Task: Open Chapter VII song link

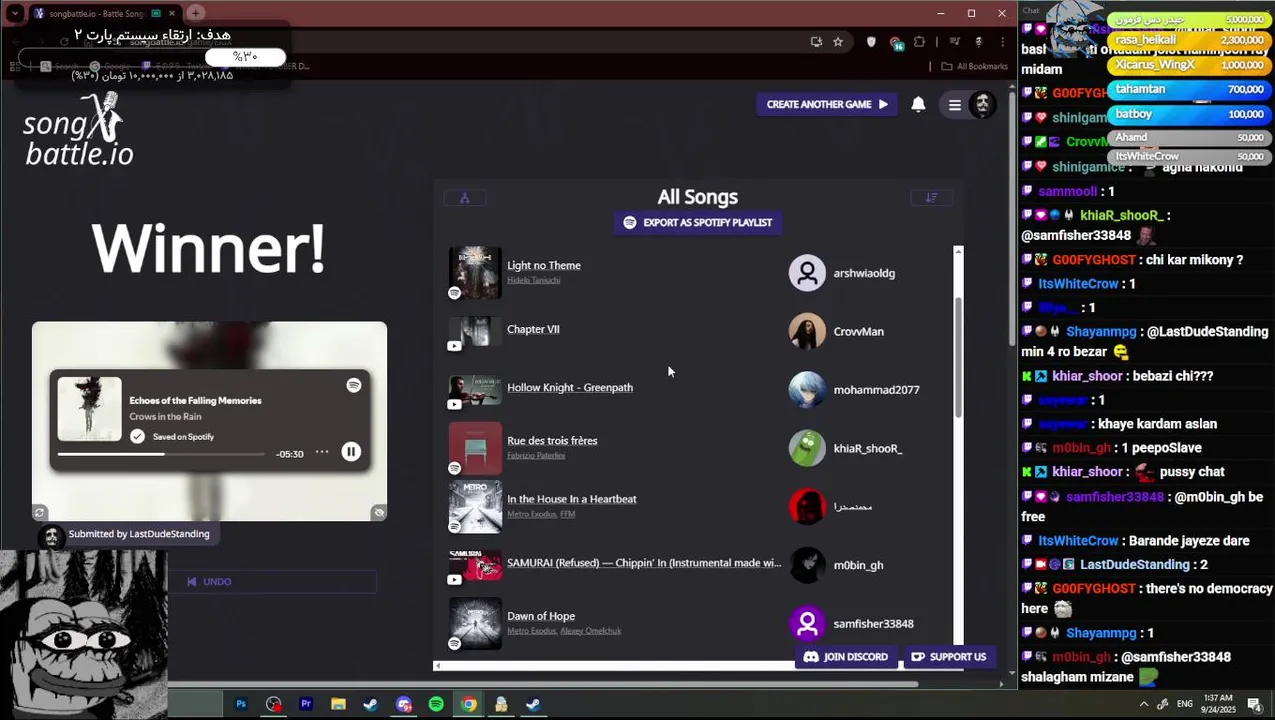Action: tap(533, 329)
